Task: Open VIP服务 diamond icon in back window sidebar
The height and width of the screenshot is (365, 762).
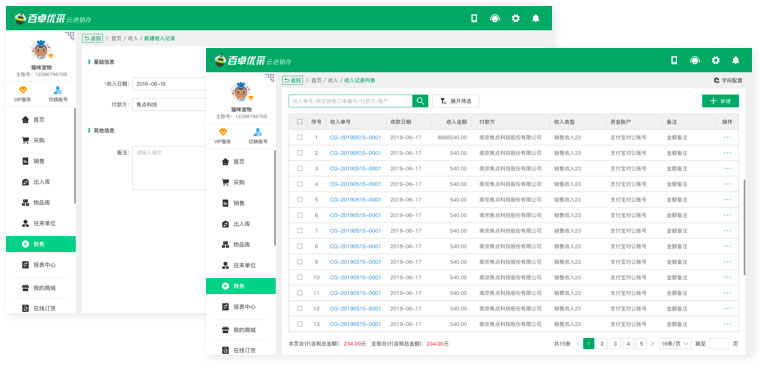Action: click(23, 90)
